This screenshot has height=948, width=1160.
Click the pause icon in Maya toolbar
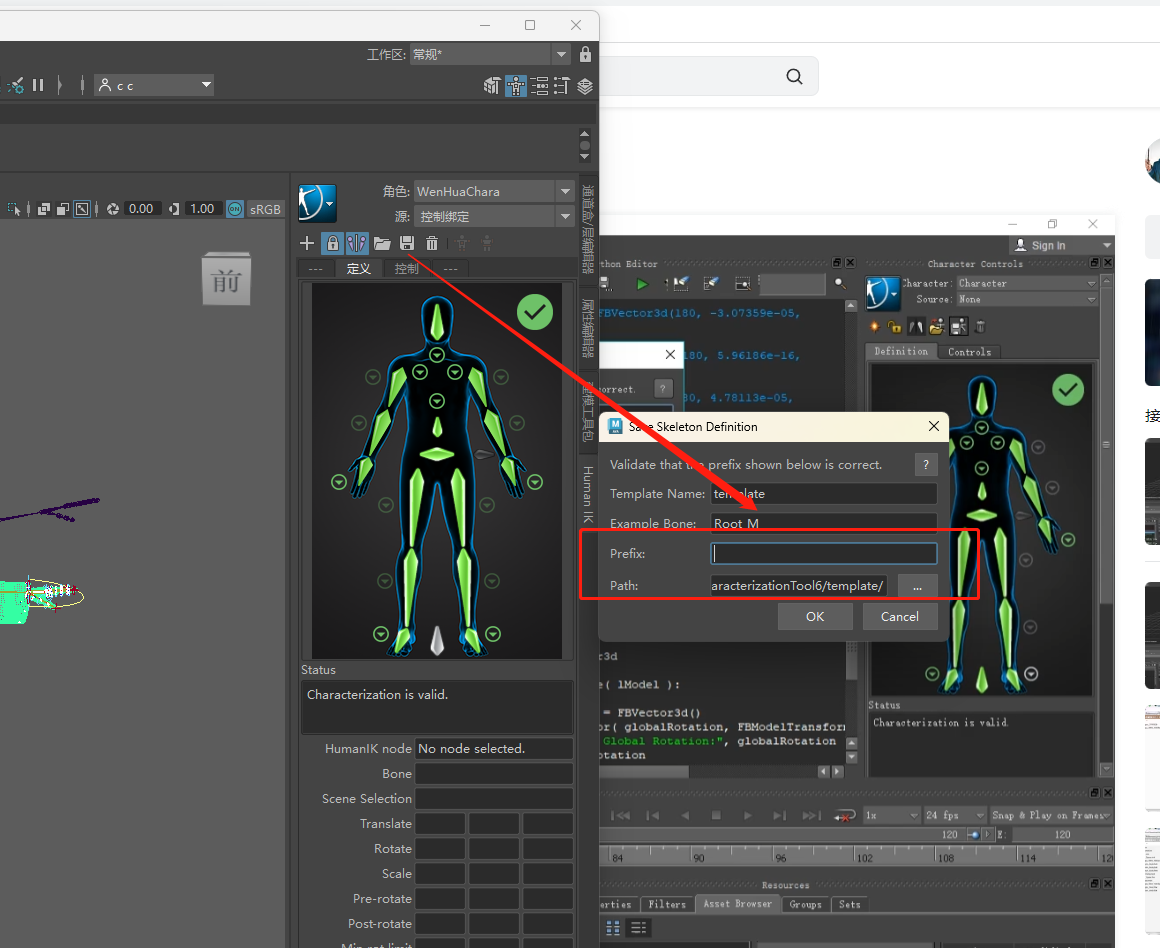[38, 85]
